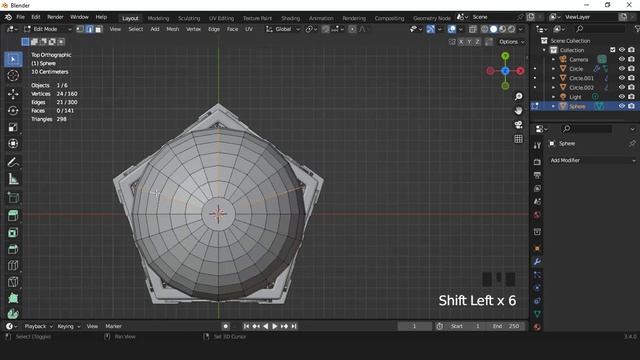Activate the Scale tool
The image size is (640, 360).
click(x=13, y=127)
